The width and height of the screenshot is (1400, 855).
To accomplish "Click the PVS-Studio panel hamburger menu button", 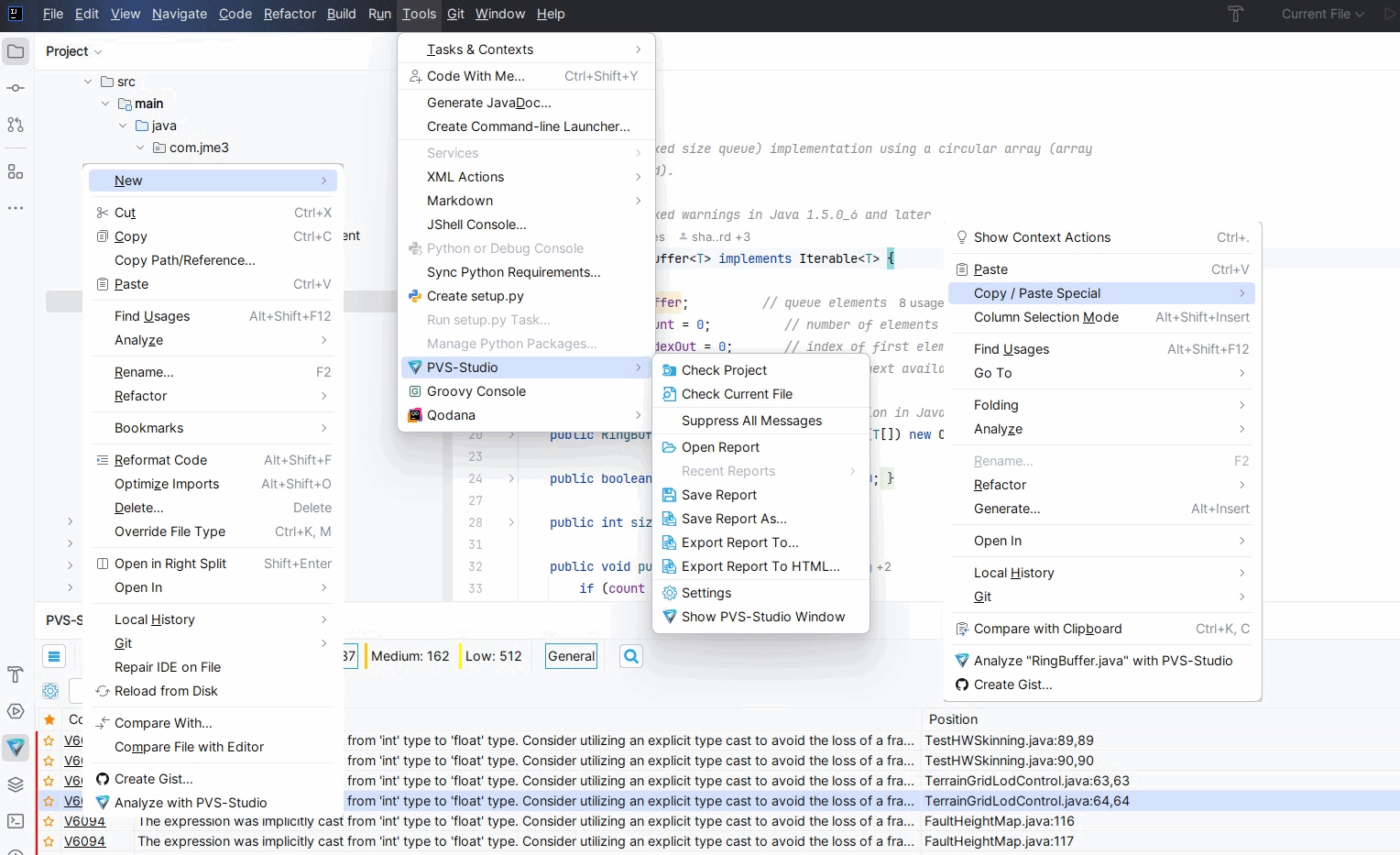I will tap(54, 656).
